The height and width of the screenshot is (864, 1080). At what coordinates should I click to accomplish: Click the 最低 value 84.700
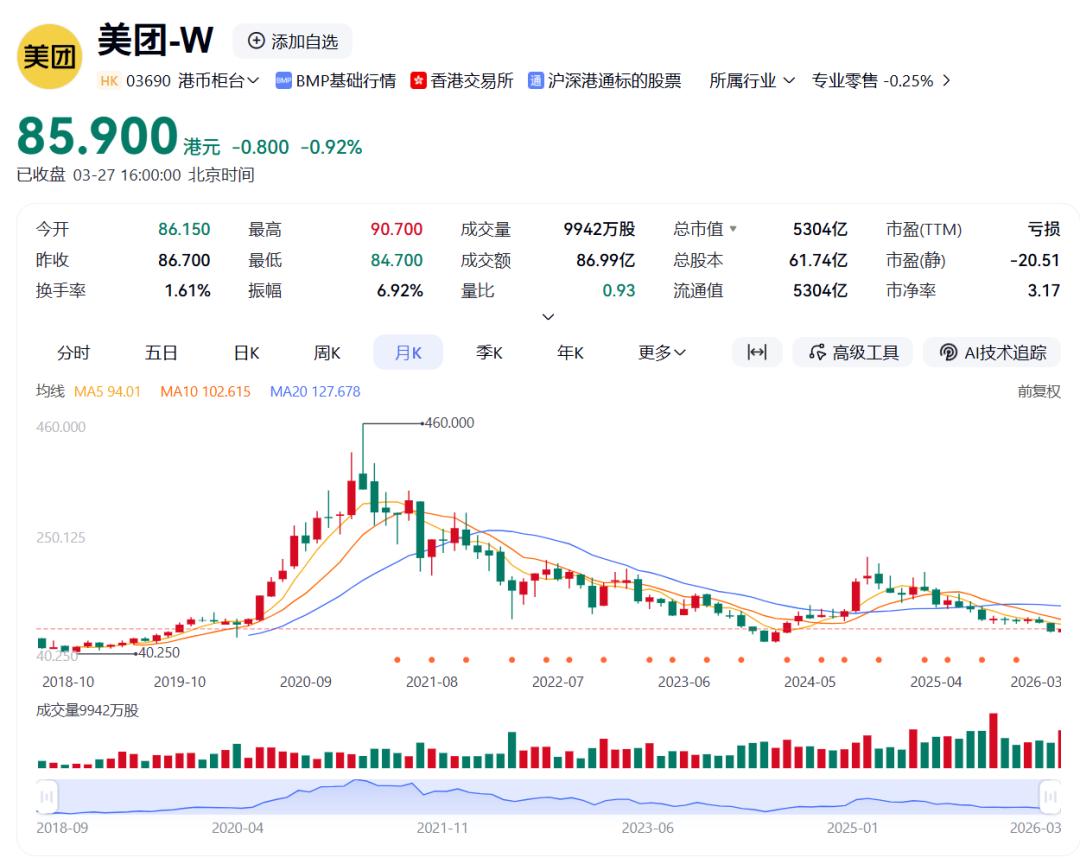pyautogui.click(x=397, y=260)
